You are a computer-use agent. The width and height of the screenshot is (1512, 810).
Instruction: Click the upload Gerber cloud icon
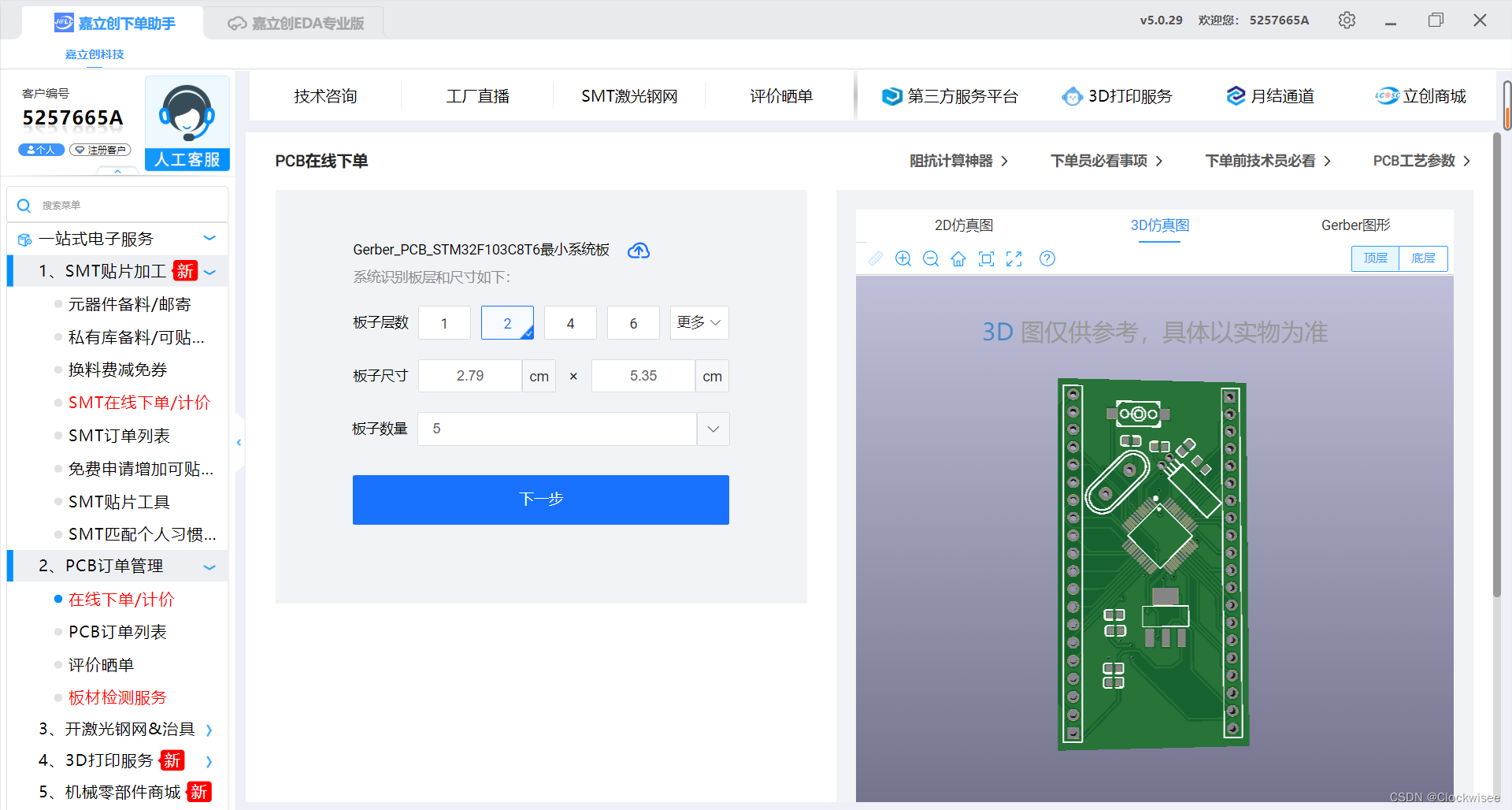pos(639,251)
